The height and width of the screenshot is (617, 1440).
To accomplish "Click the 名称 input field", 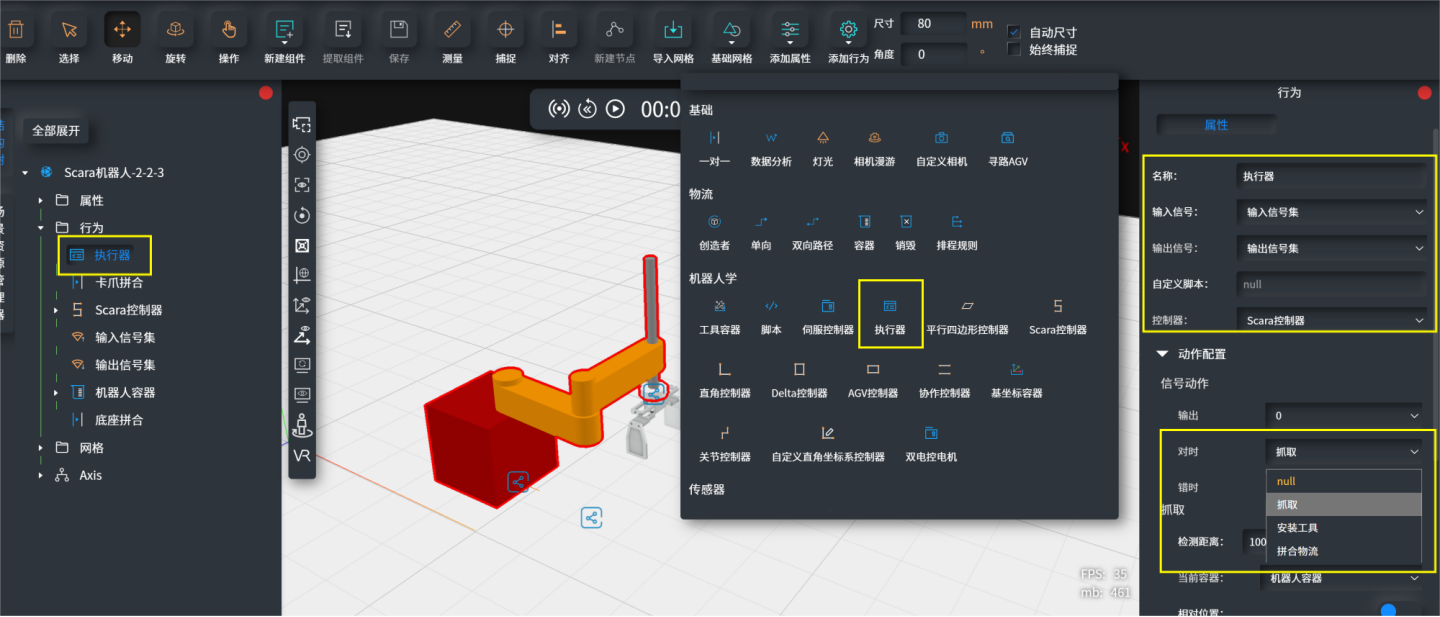I will click(1331, 176).
